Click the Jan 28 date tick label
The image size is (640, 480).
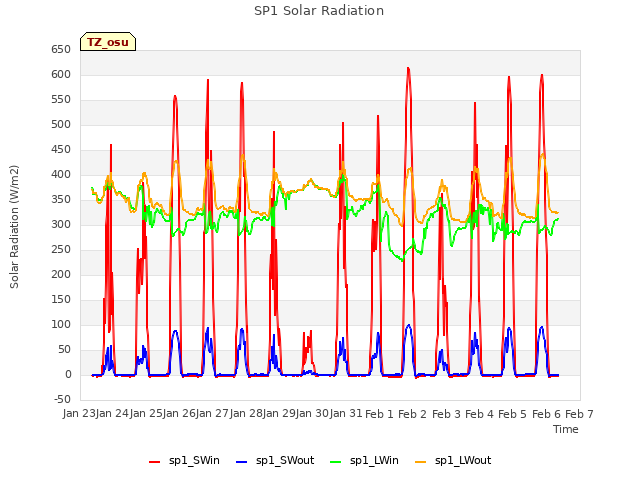pyautogui.click(x=246, y=414)
